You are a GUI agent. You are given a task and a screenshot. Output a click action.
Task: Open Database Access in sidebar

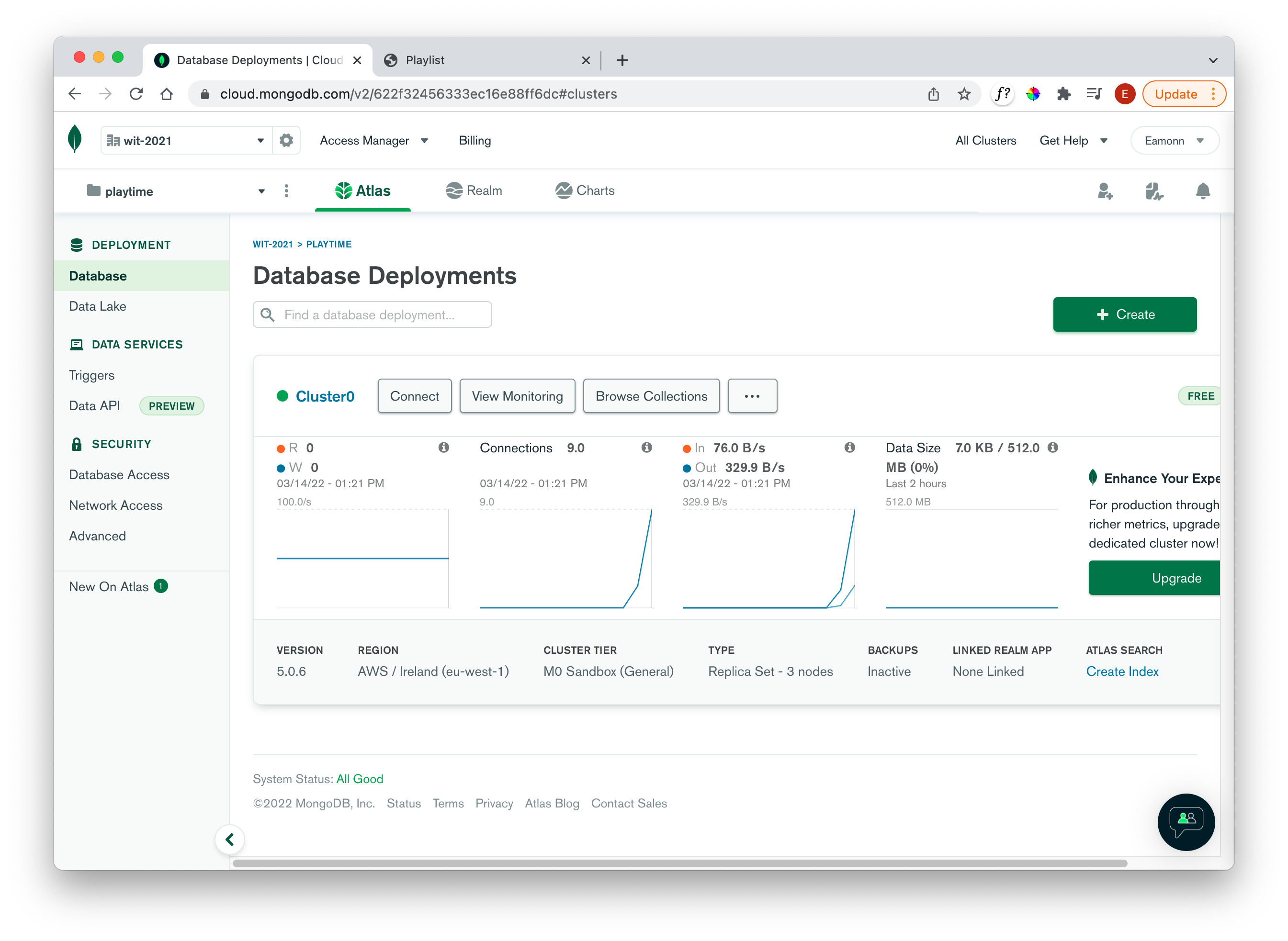[x=119, y=474]
